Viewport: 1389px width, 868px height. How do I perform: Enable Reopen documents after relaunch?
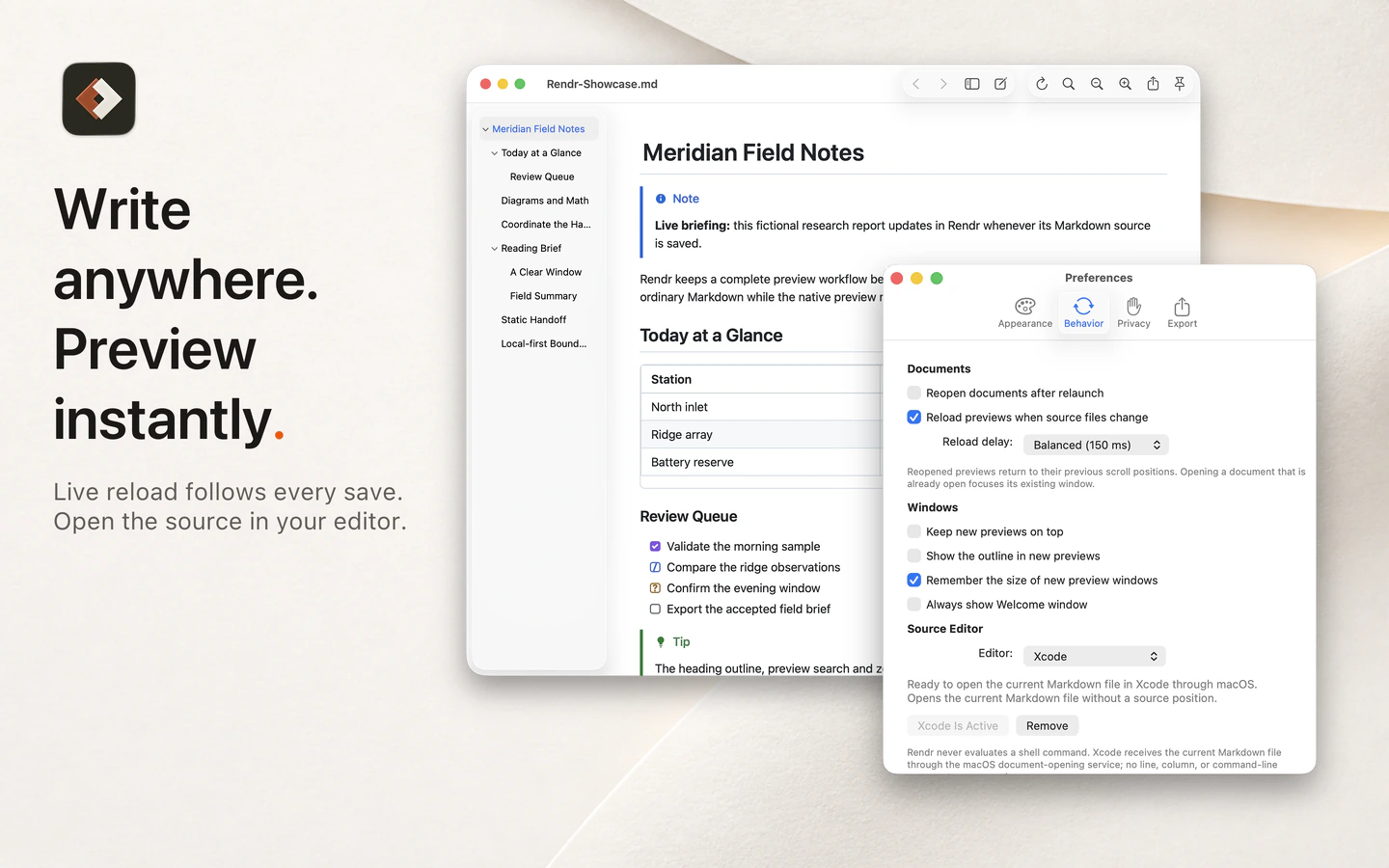pyautogui.click(x=913, y=393)
